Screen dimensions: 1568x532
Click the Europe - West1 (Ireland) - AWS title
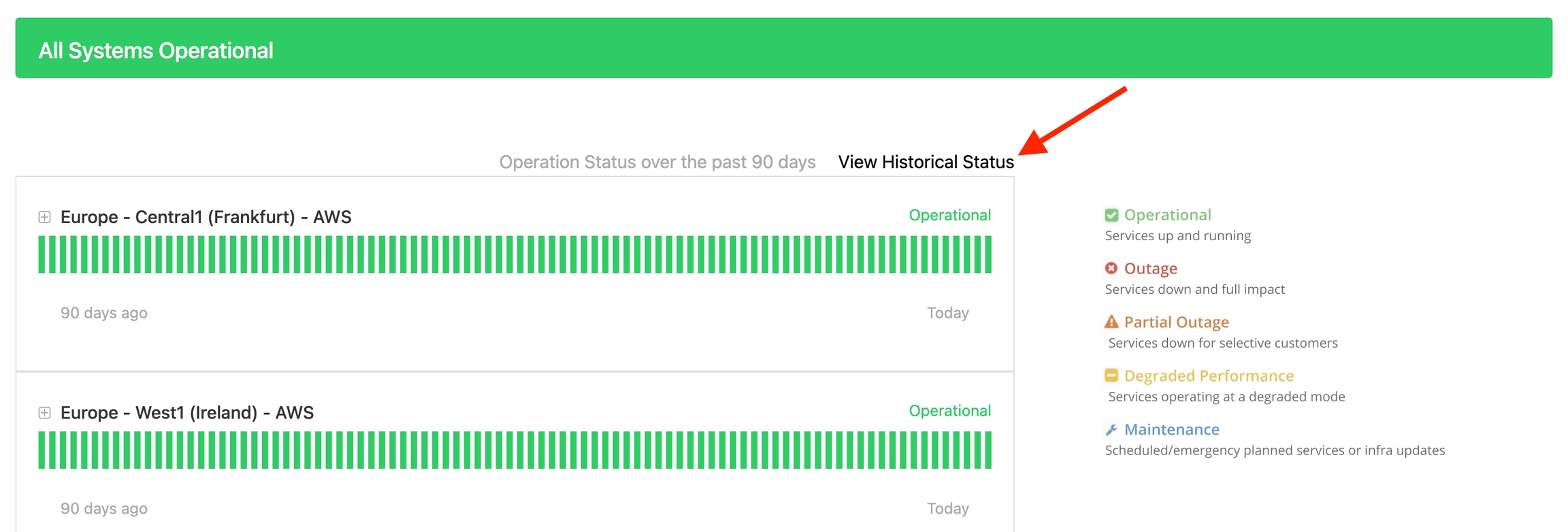(187, 413)
